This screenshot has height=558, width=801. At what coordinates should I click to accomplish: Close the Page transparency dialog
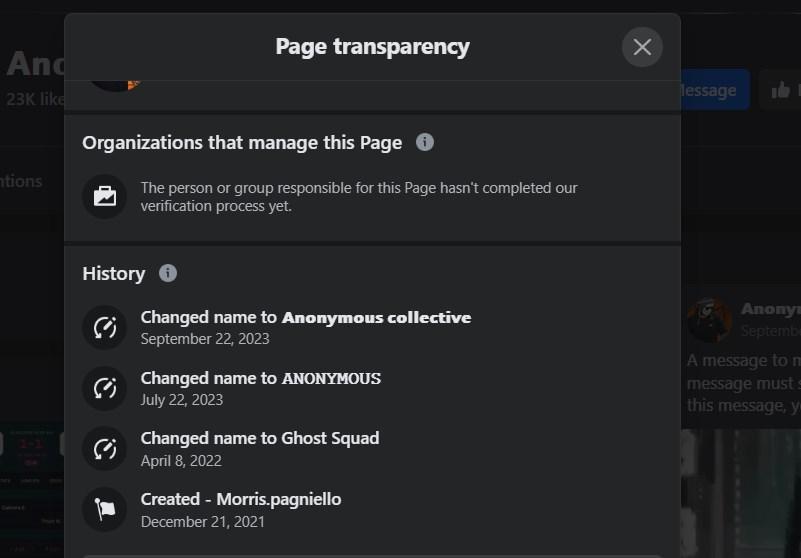(x=642, y=47)
